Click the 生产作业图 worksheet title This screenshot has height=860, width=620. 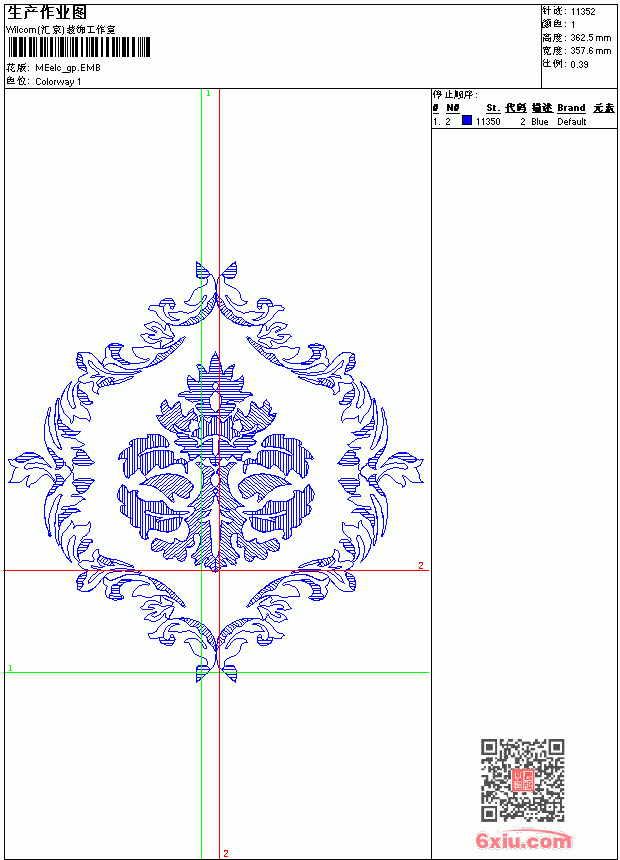coord(47,13)
